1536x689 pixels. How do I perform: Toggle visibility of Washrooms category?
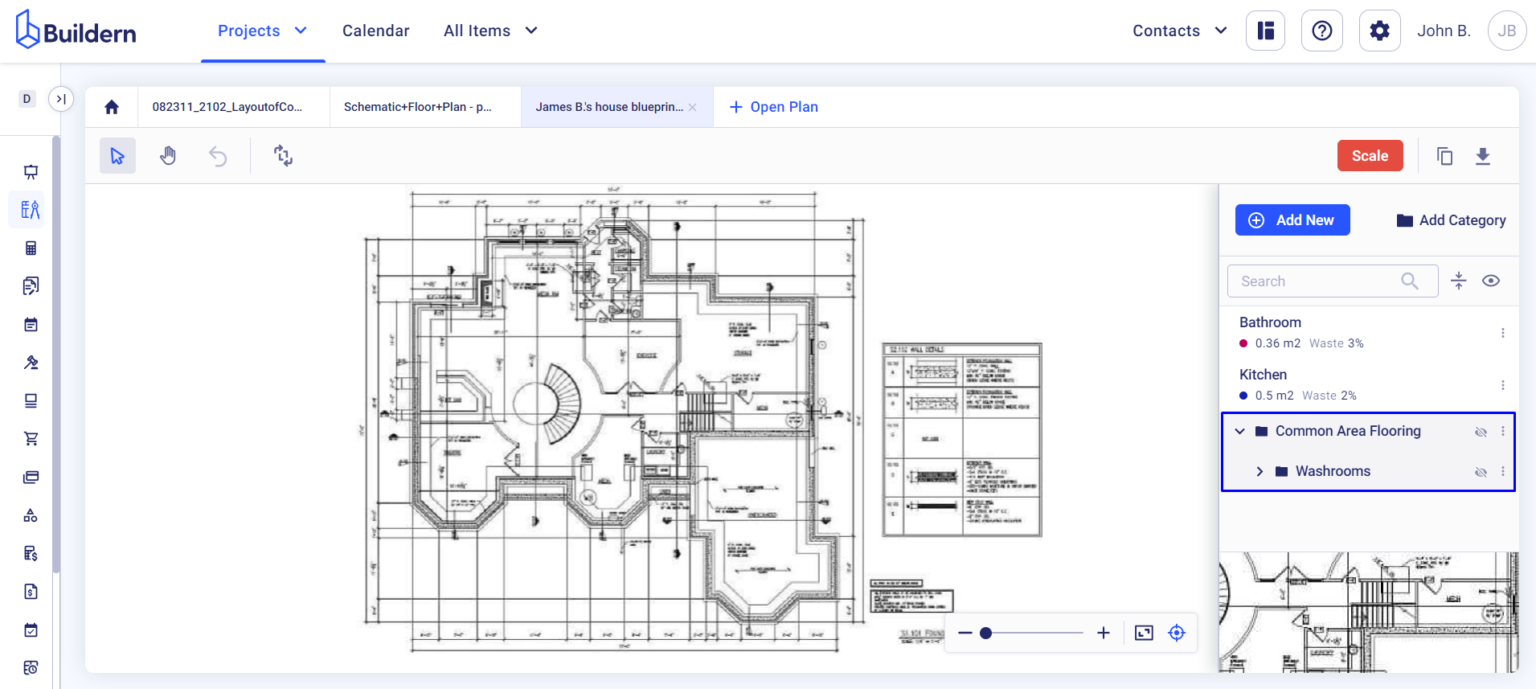click(1481, 472)
